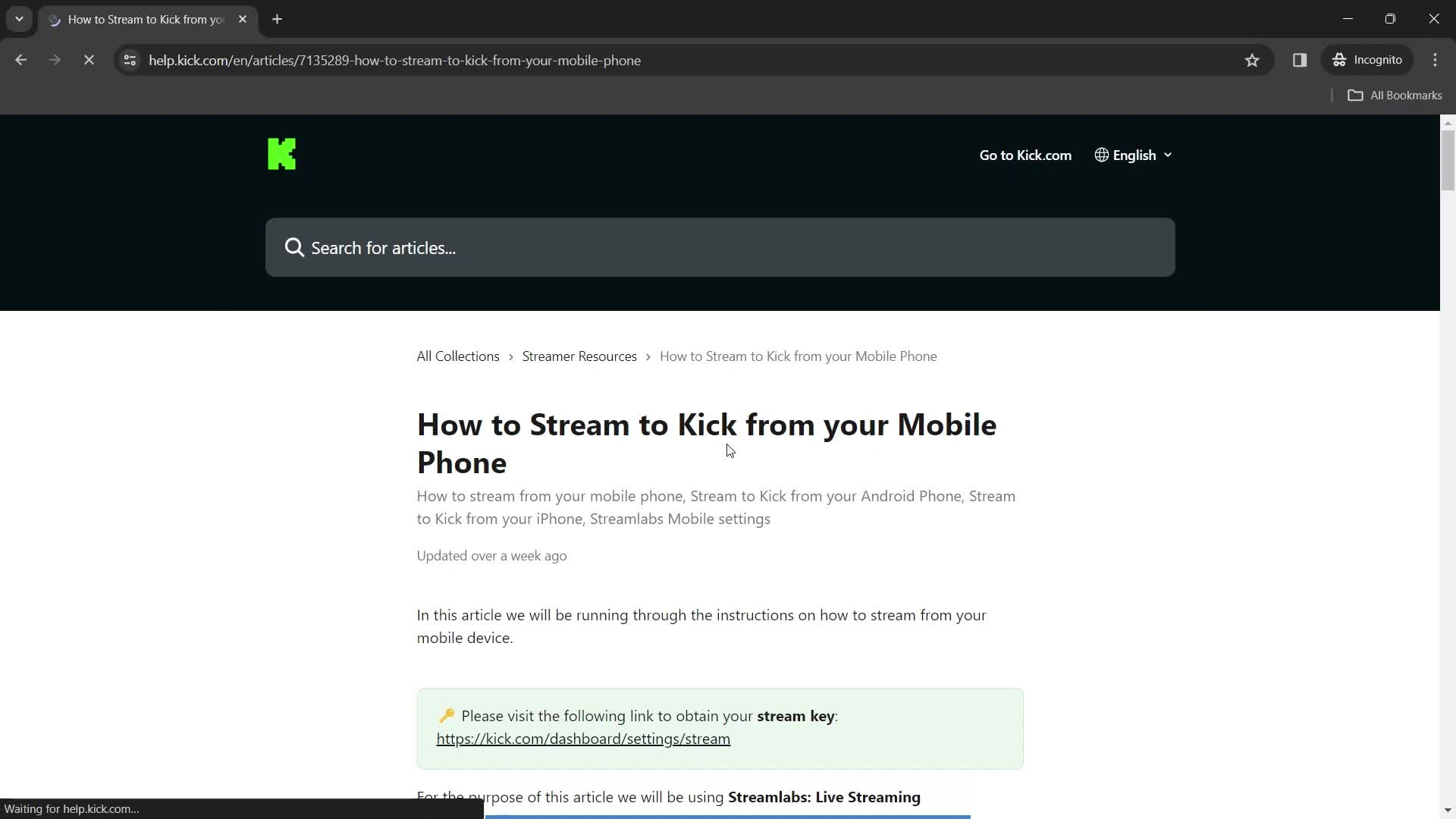Open the Incognito profile indicator
This screenshot has height=819, width=1456.
click(1367, 60)
